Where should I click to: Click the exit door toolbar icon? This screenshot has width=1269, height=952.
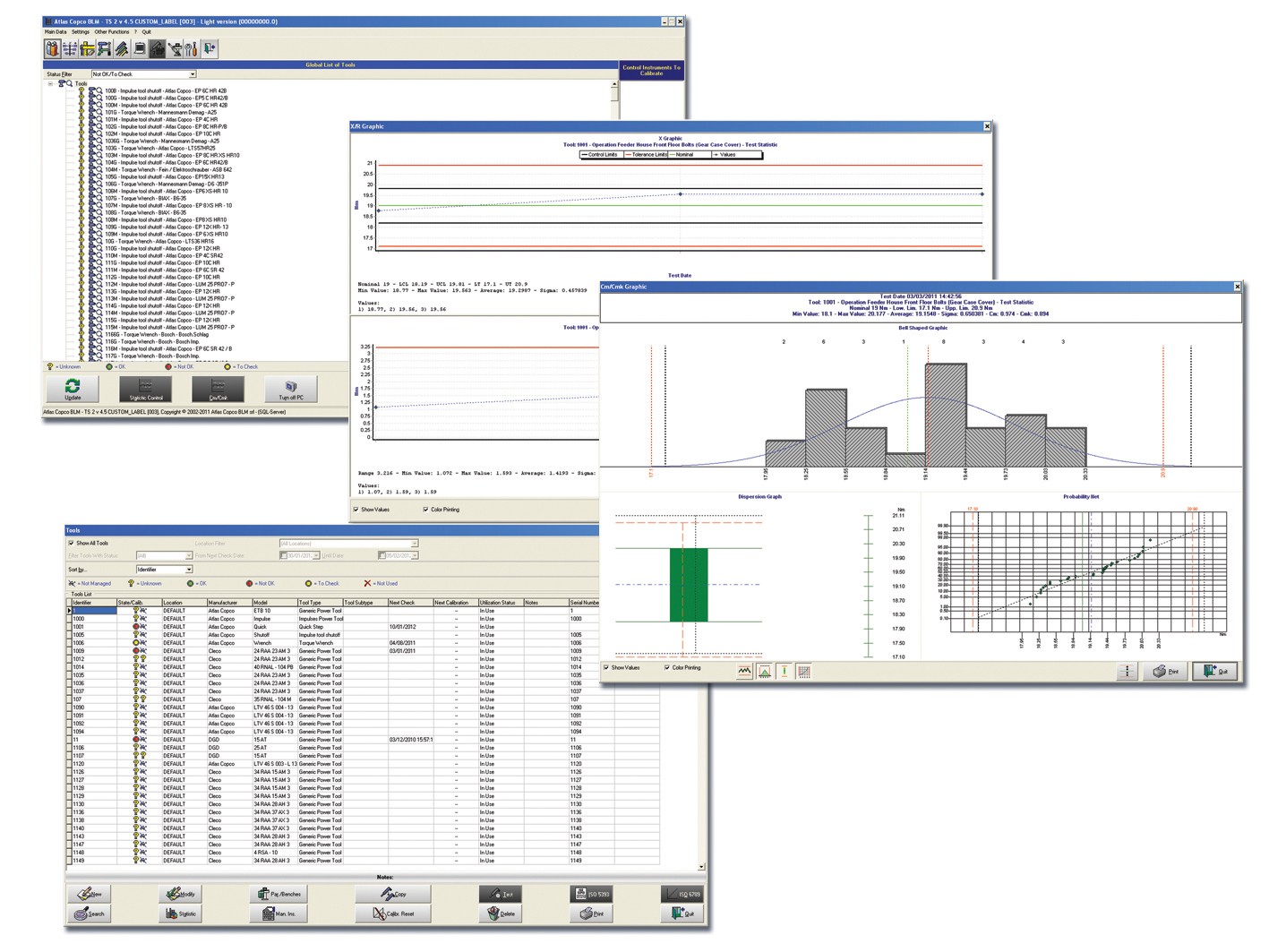coord(210,49)
